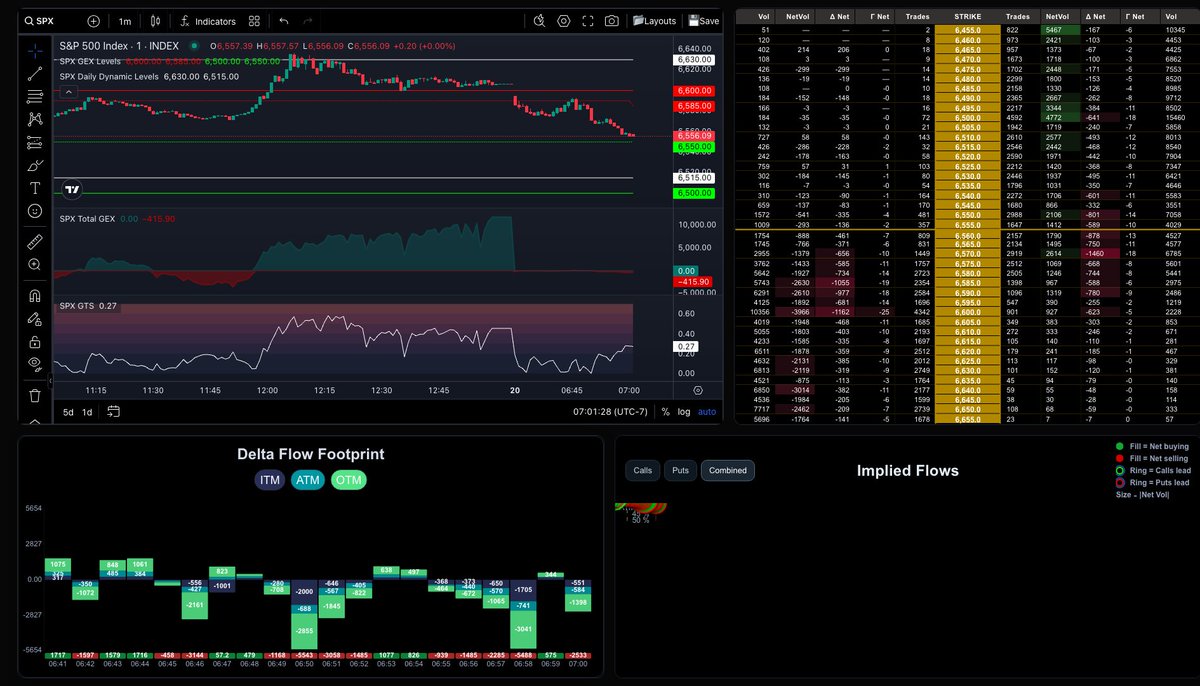Set chart range to 5d
This screenshot has width=1200, height=686.
pos(68,412)
